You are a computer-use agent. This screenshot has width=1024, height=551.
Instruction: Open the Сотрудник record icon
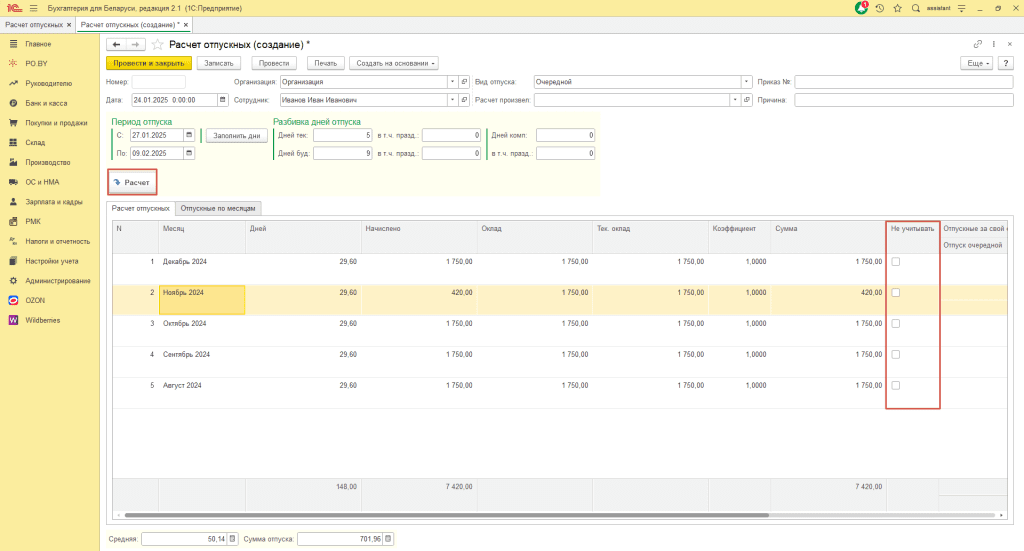[464, 100]
